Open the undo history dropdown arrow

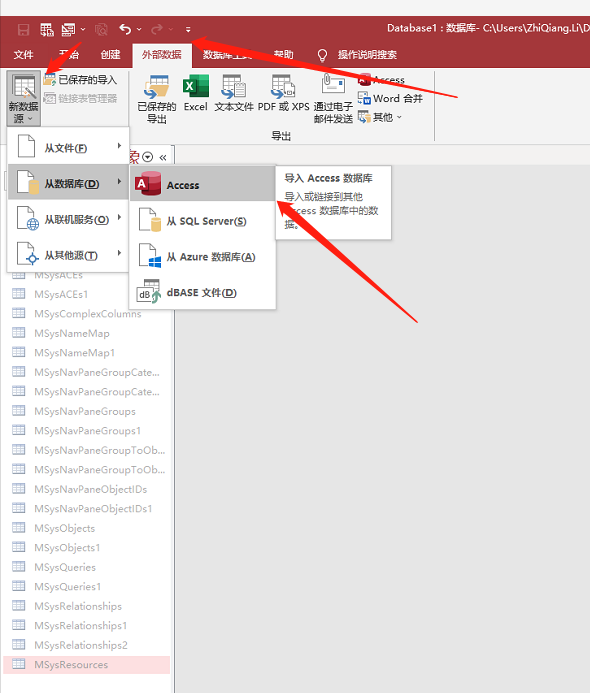139,30
